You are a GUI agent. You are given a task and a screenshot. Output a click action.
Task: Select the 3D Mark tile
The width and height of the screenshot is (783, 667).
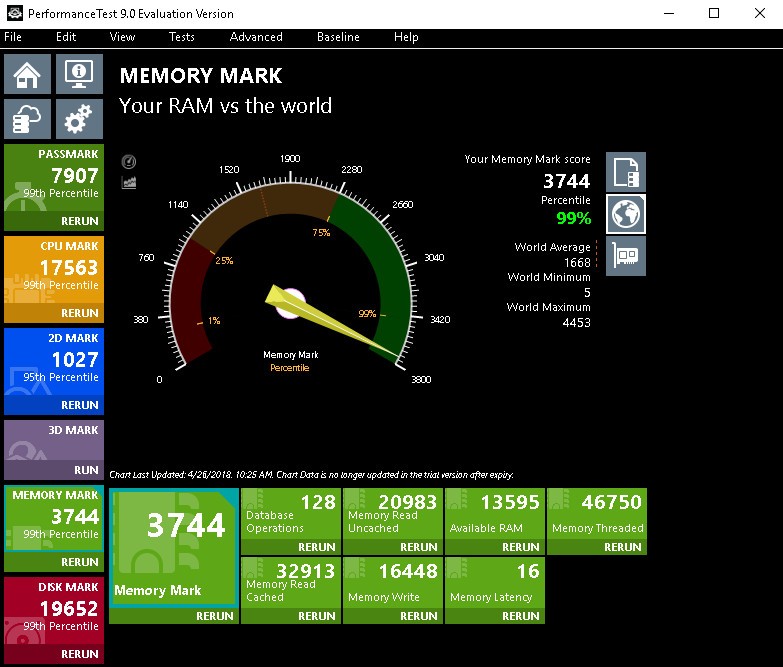click(x=54, y=441)
